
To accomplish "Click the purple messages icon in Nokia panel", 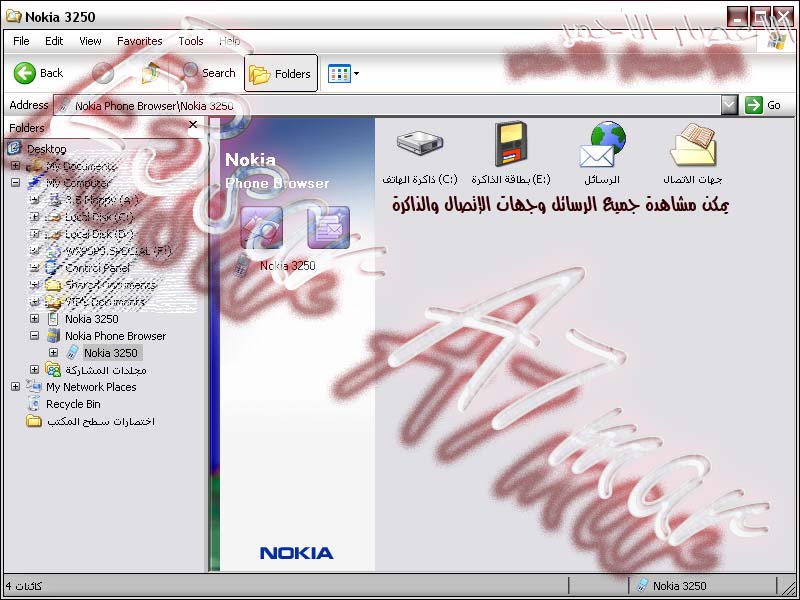I will click(329, 228).
